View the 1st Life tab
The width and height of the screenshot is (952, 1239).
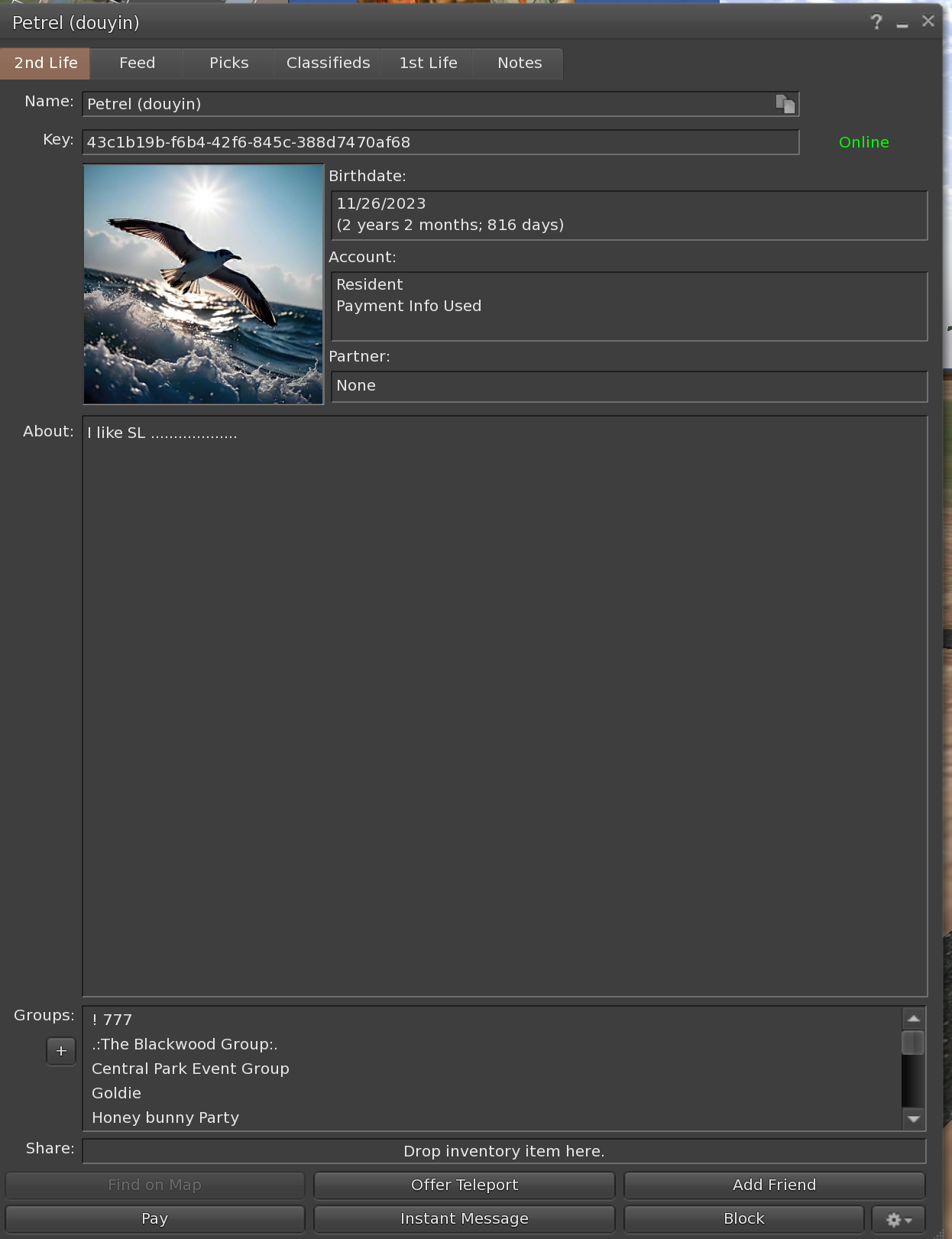click(x=428, y=63)
